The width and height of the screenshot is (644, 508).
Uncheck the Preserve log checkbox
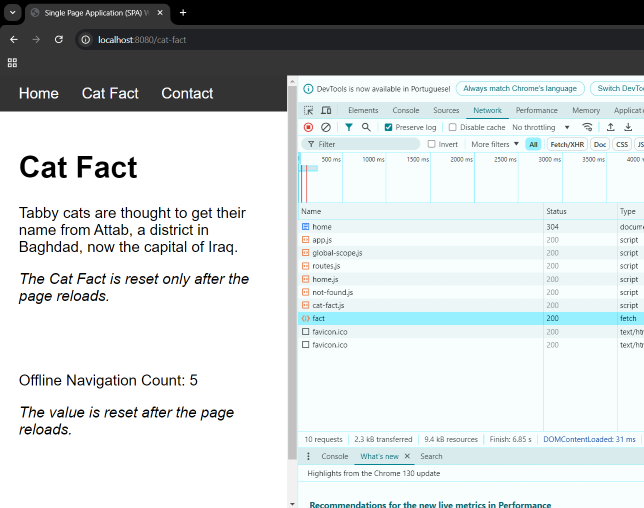tap(389, 127)
